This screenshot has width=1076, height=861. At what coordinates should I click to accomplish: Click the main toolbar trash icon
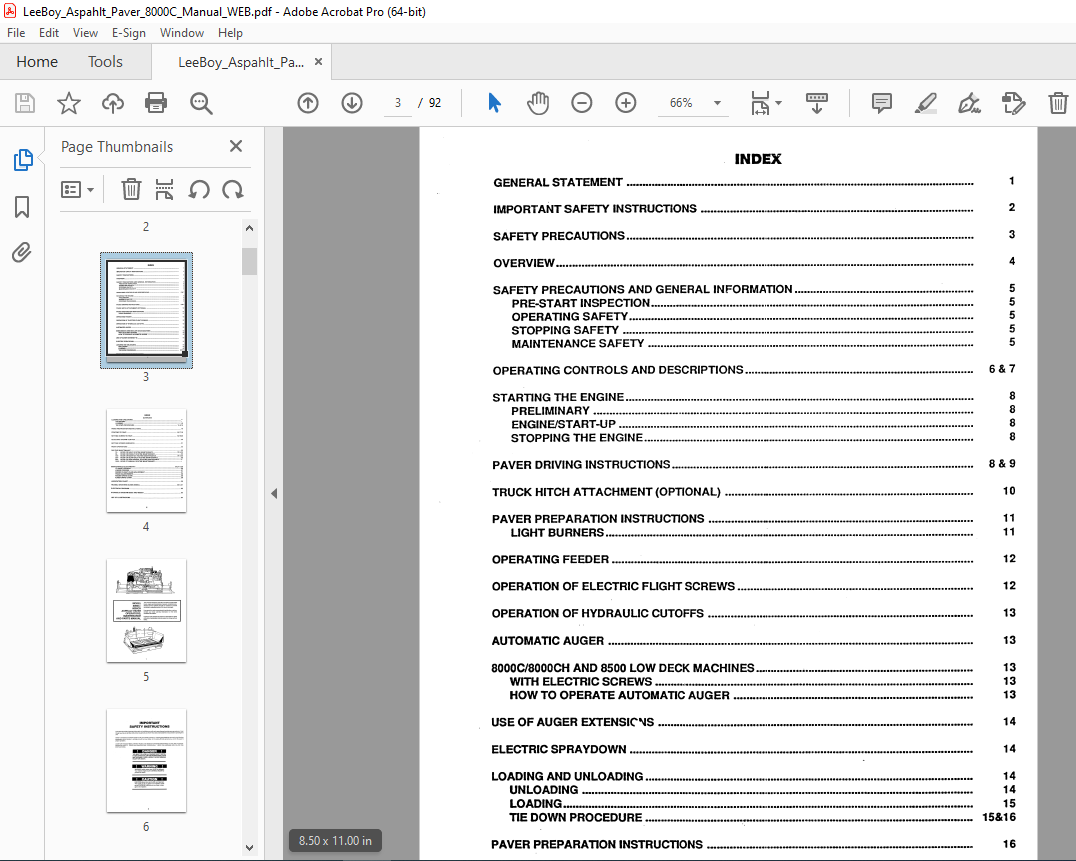(1057, 103)
